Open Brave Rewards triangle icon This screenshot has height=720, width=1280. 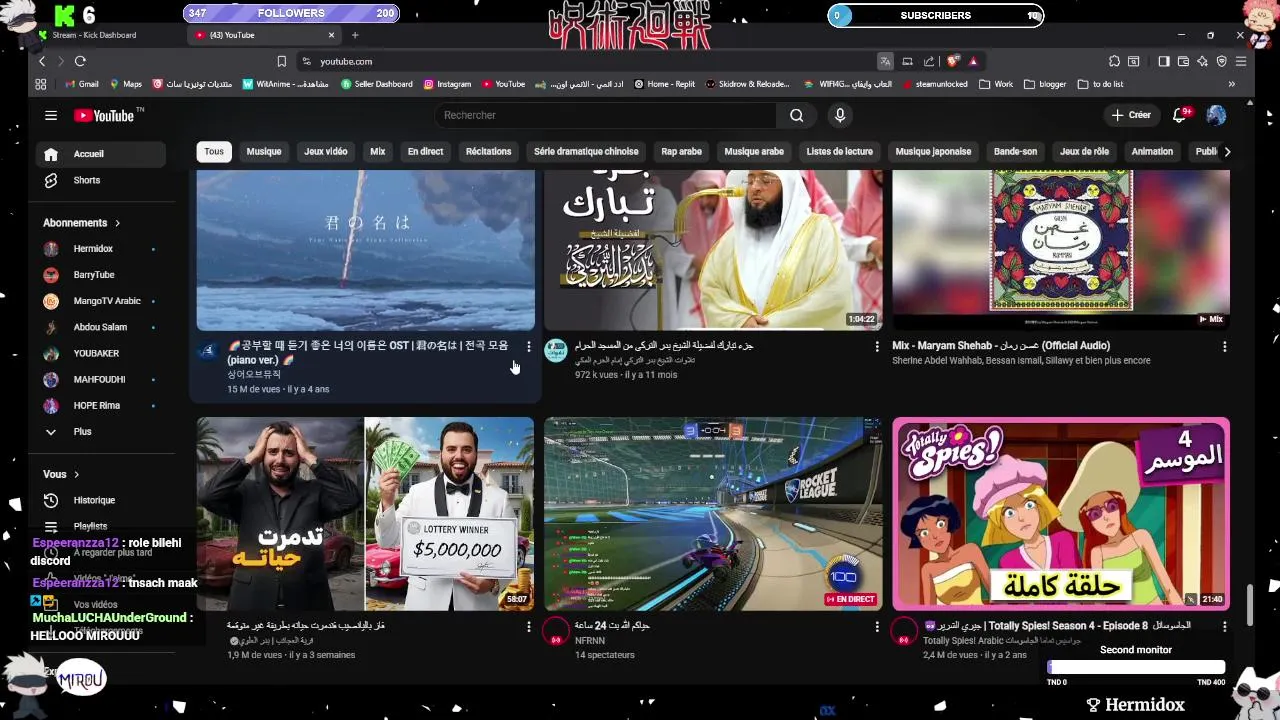click(973, 61)
